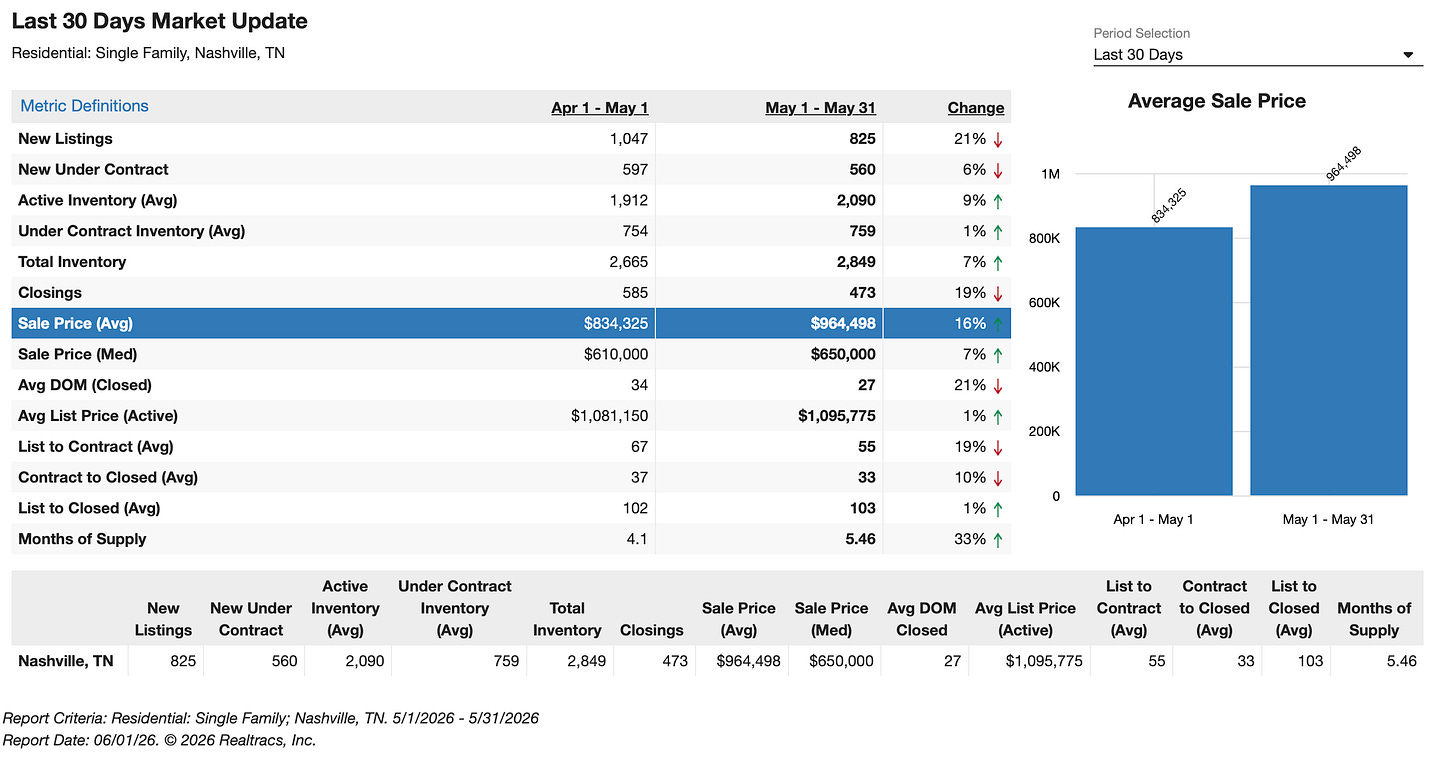Select the Nashville, TN summary row label
The image size is (1456, 764).
point(66,661)
